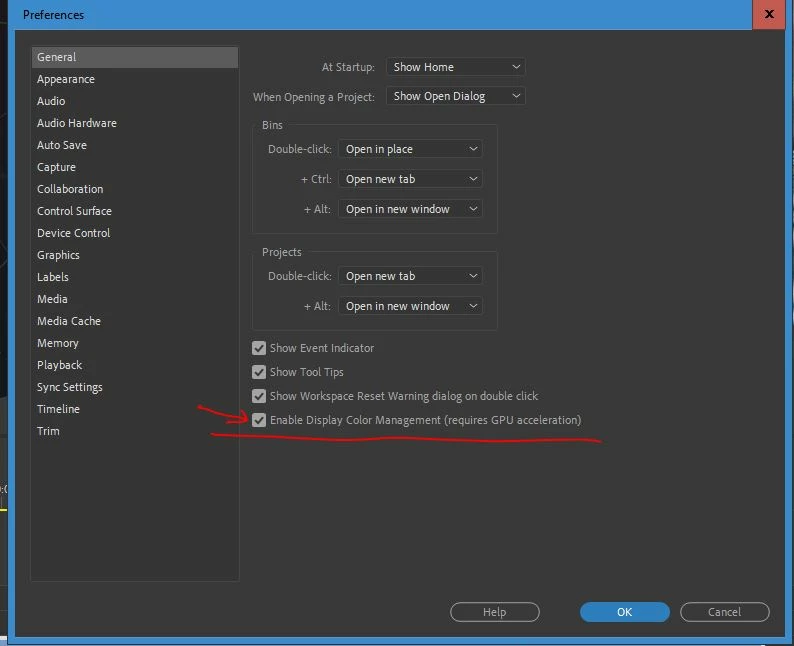
Task: Confirm preferences with the OK button
Action: [x=624, y=612]
